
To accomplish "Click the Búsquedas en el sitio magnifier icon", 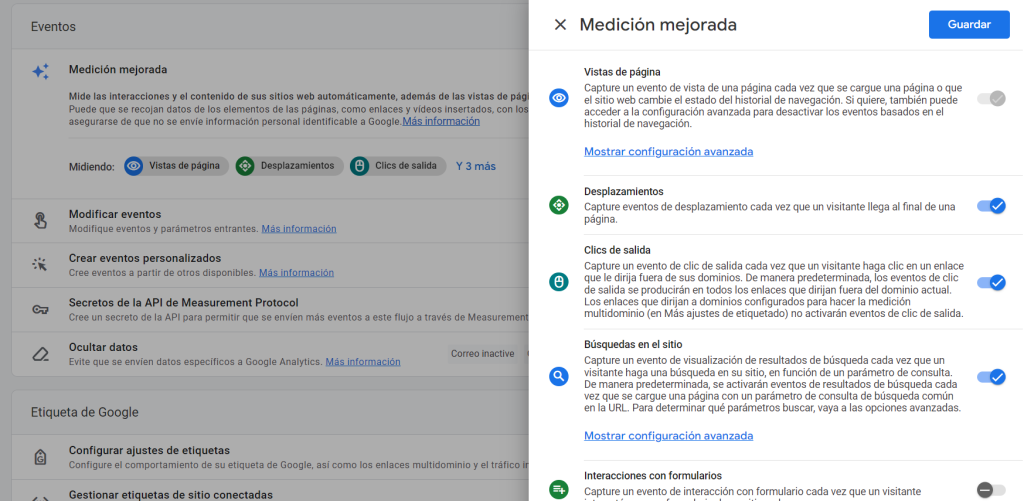I will (x=559, y=377).
